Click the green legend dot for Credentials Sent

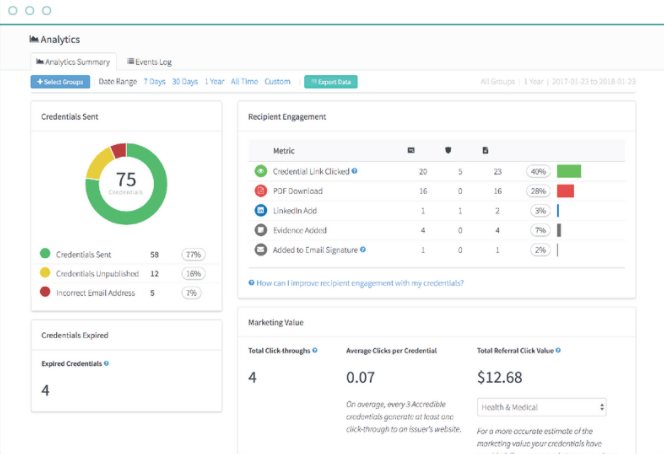pos(45,254)
